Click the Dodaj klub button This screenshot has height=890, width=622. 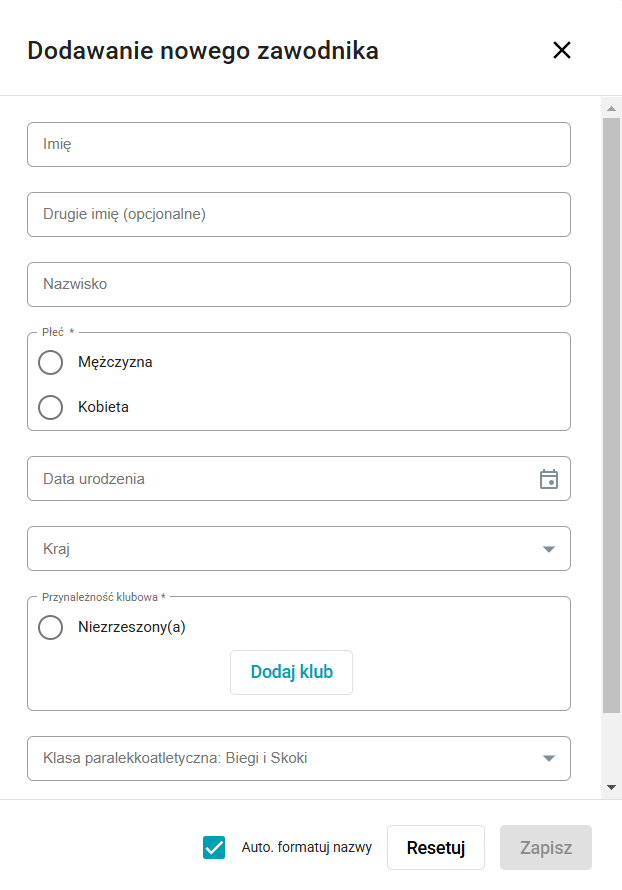tap(291, 672)
